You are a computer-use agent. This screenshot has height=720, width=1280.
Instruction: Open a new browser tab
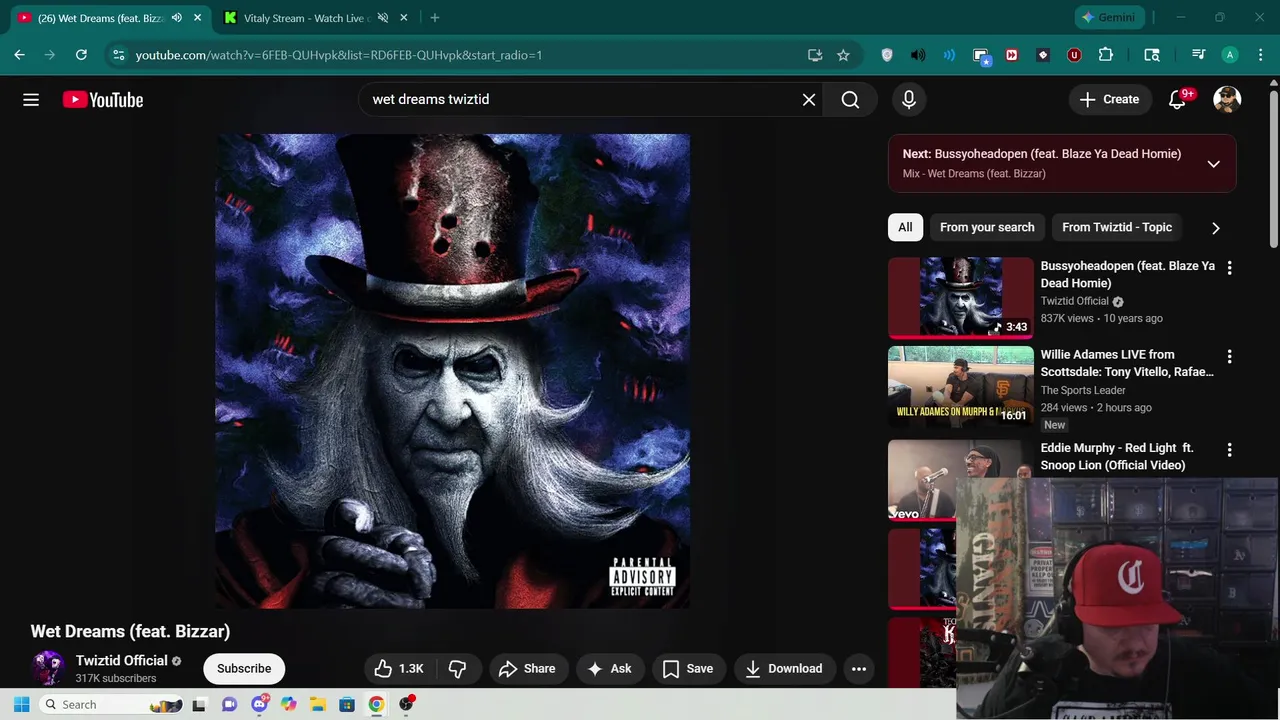(434, 18)
